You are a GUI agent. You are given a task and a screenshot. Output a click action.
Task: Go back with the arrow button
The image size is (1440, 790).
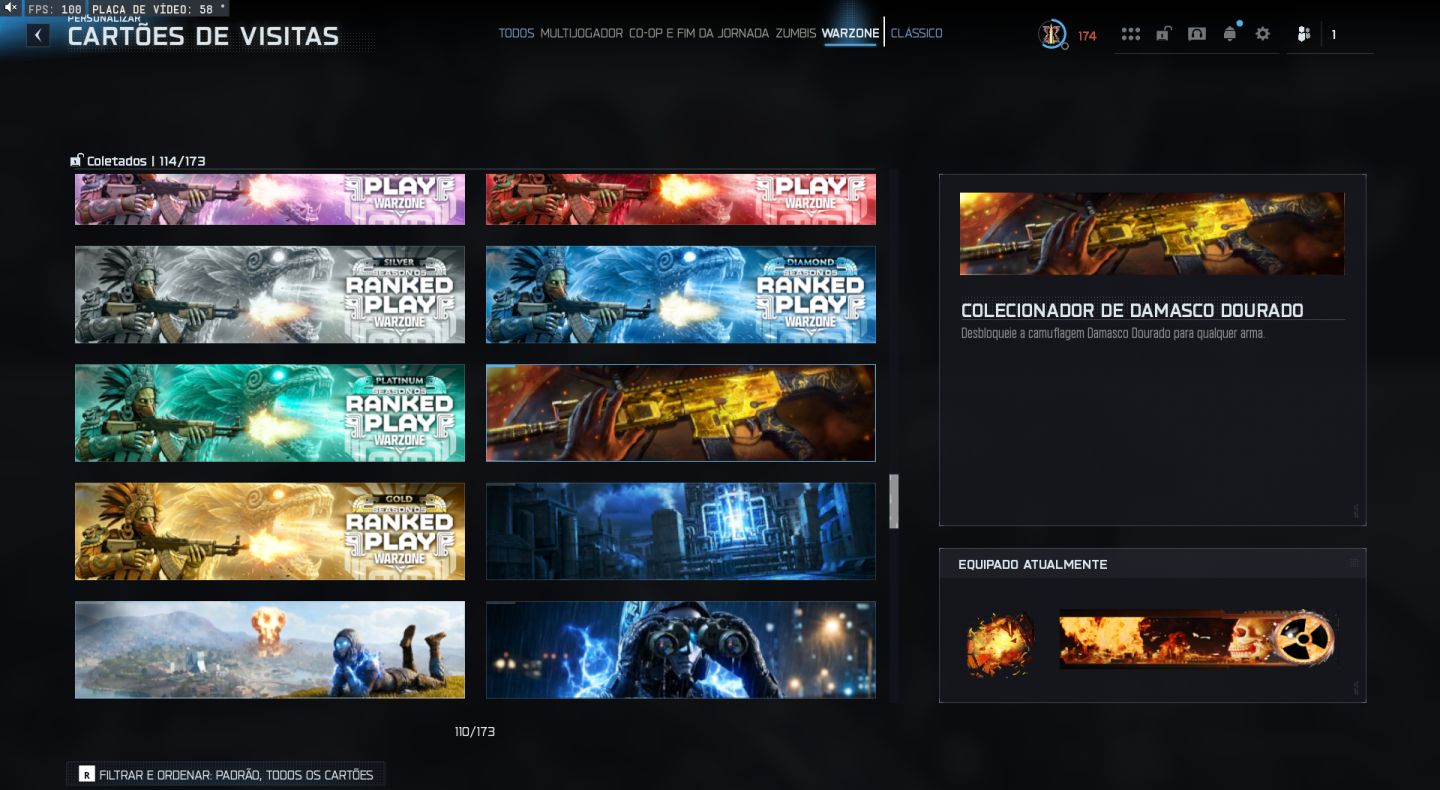click(38, 36)
